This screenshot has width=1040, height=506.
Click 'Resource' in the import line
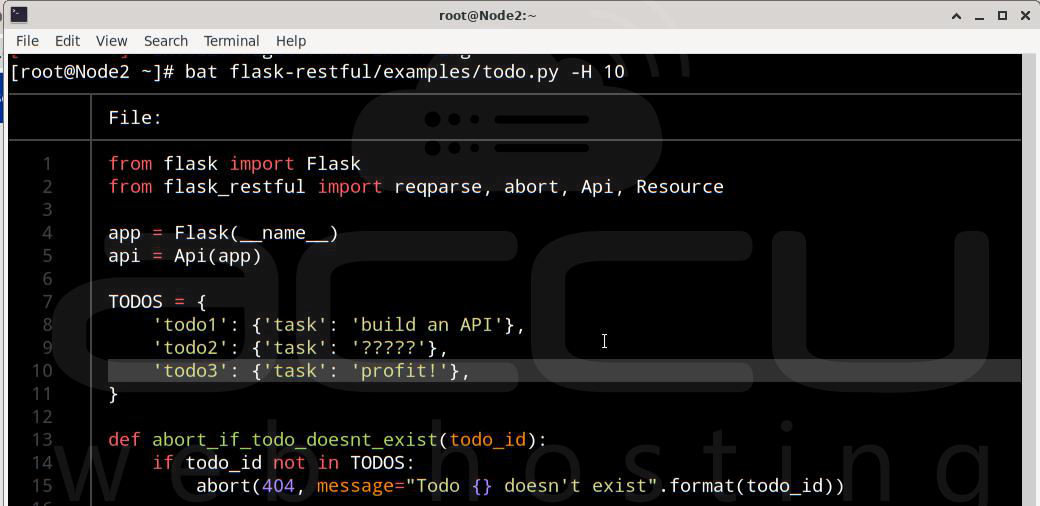(680, 186)
